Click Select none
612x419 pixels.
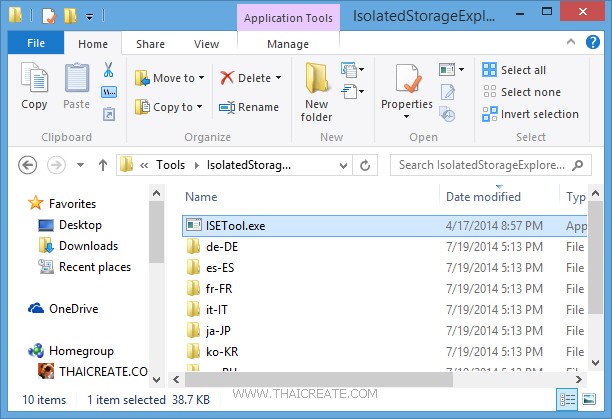point(522,92)
